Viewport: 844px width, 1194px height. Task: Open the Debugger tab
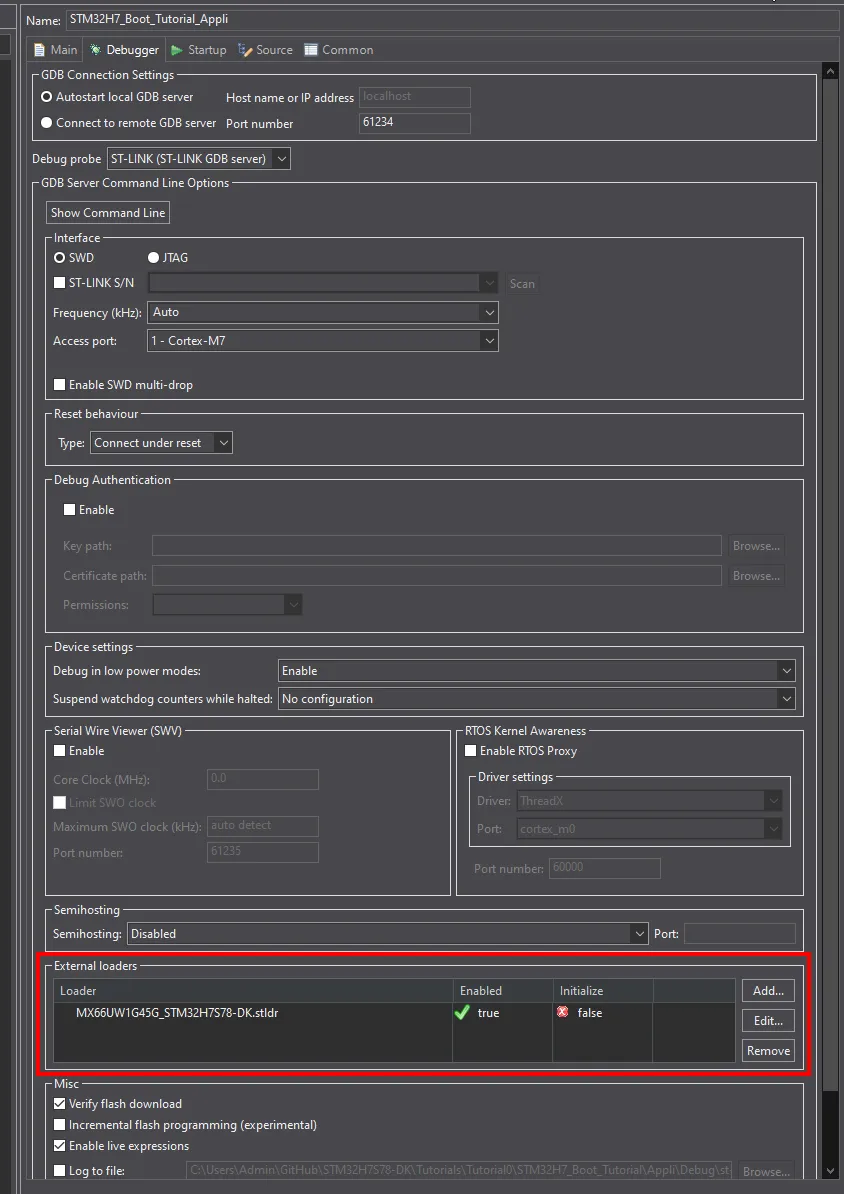click(x=125, y=49)
